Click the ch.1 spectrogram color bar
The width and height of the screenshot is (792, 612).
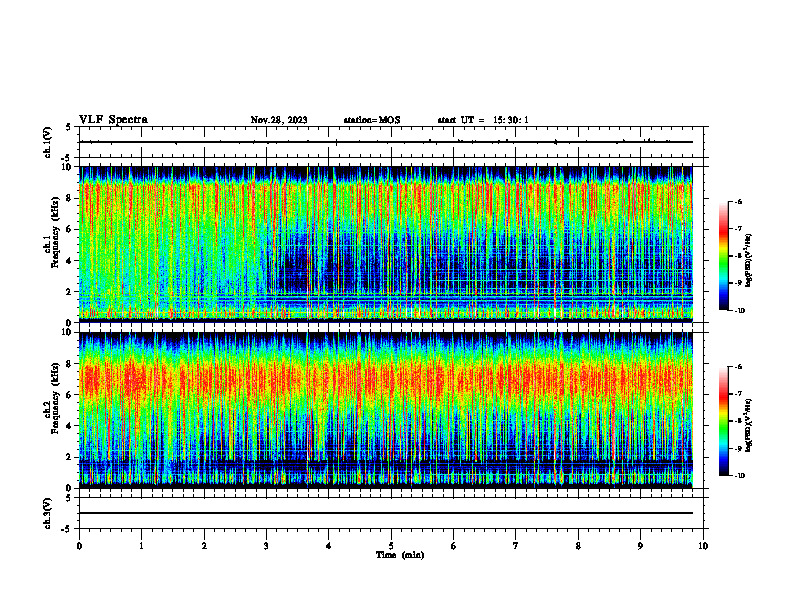point(723,256)
